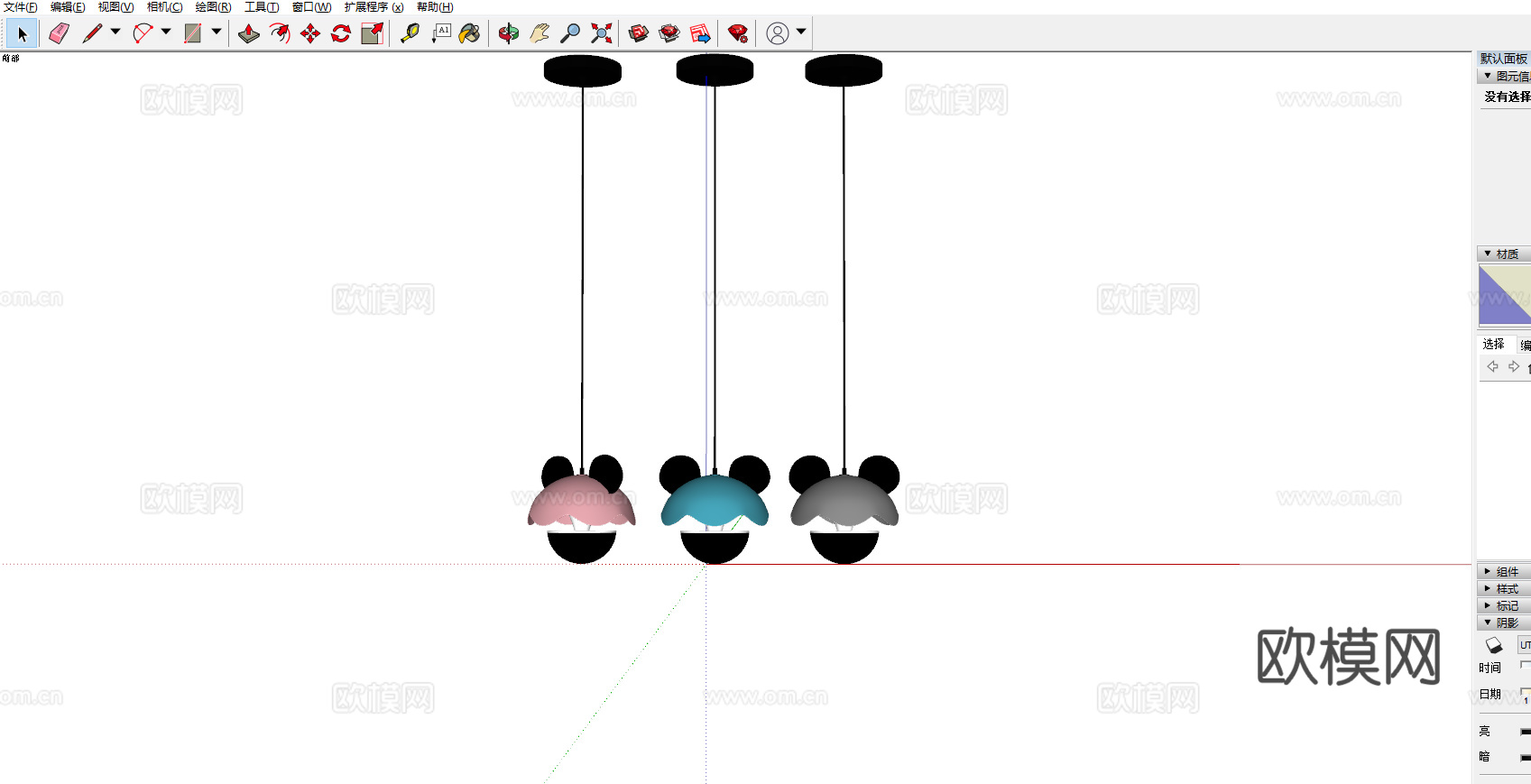The image size is (1531, 784).
Task: Activate the Rotate tool
Action: 341,34
